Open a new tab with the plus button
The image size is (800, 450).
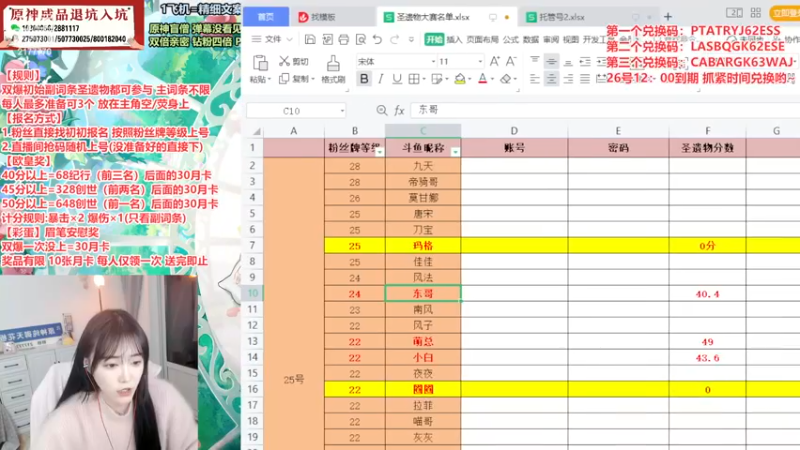667,17
